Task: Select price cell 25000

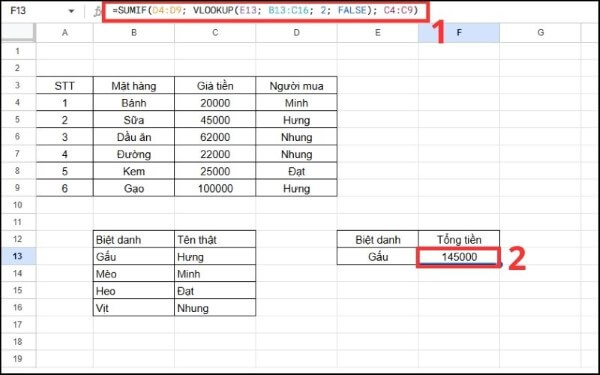Action: (215, 171)
